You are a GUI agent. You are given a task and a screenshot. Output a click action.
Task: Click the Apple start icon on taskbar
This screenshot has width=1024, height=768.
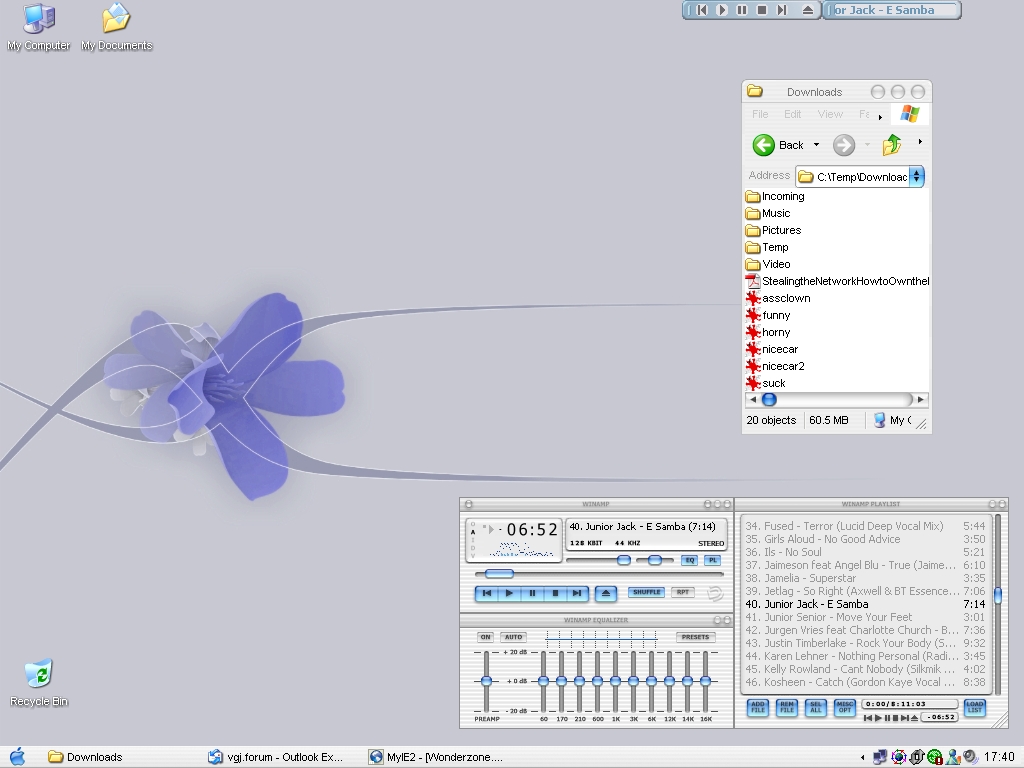pos(17,757)
